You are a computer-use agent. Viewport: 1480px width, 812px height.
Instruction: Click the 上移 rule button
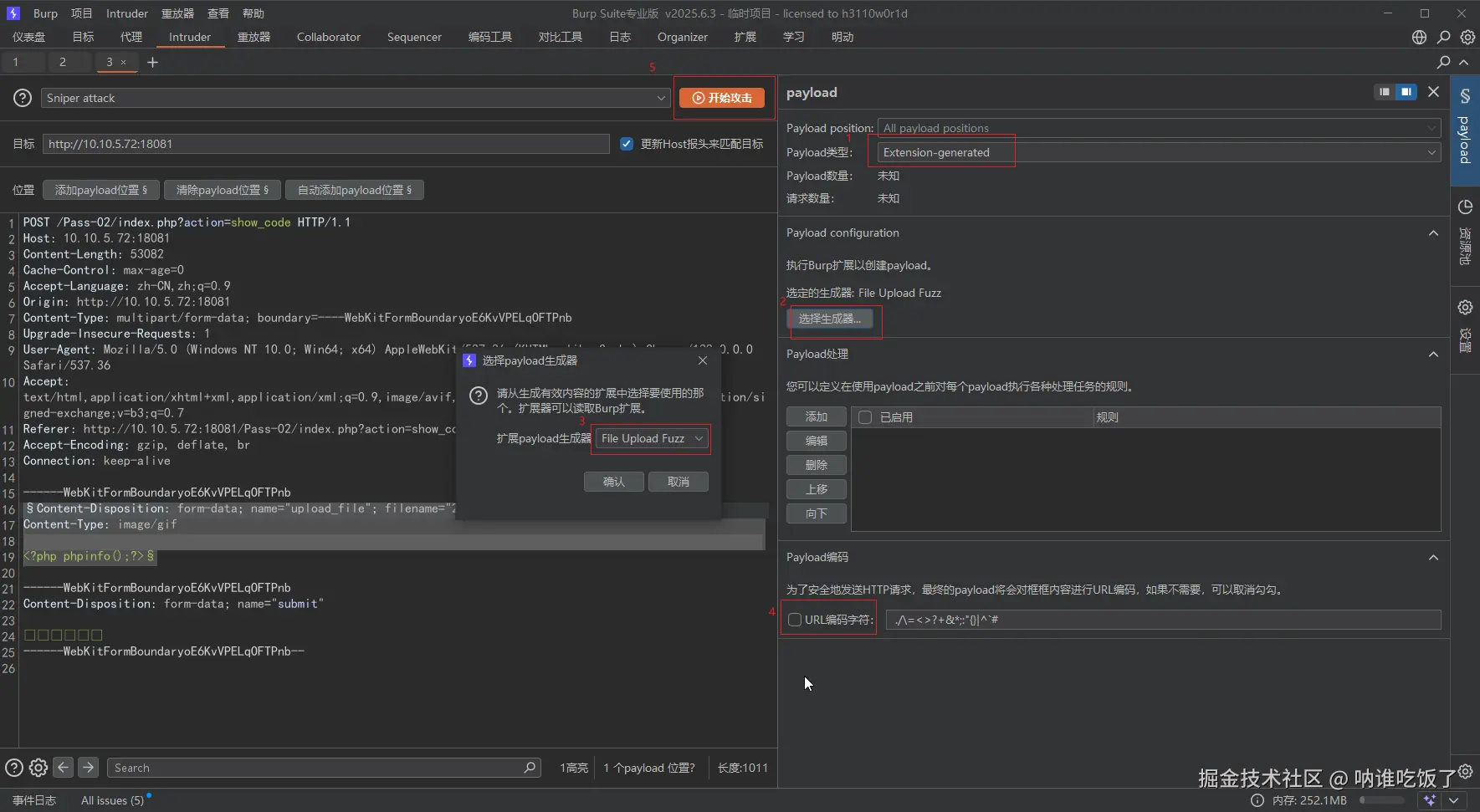point(817,489)
